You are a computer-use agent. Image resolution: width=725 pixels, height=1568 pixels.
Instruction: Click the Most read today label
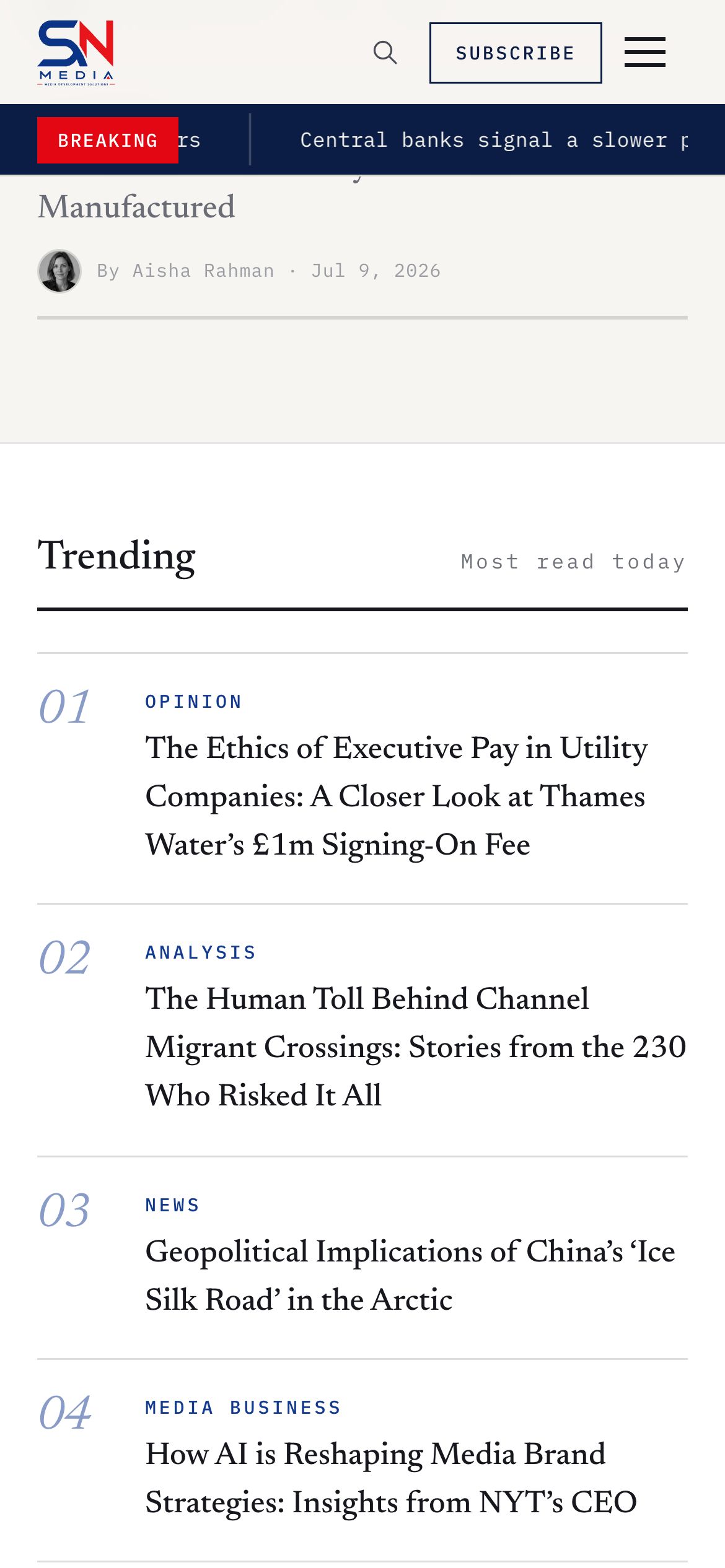[574, 562]
